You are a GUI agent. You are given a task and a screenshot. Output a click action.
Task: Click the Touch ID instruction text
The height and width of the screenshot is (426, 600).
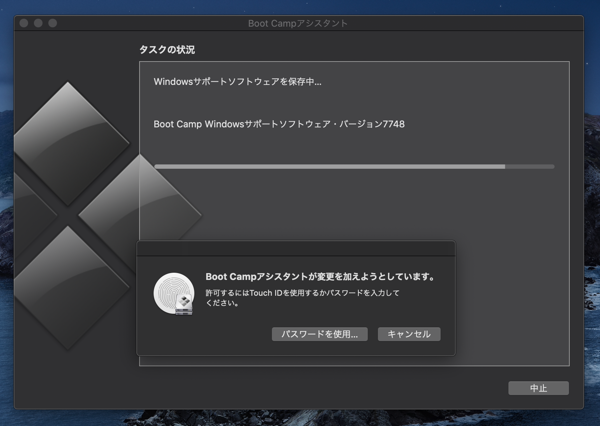click(302, 298)
